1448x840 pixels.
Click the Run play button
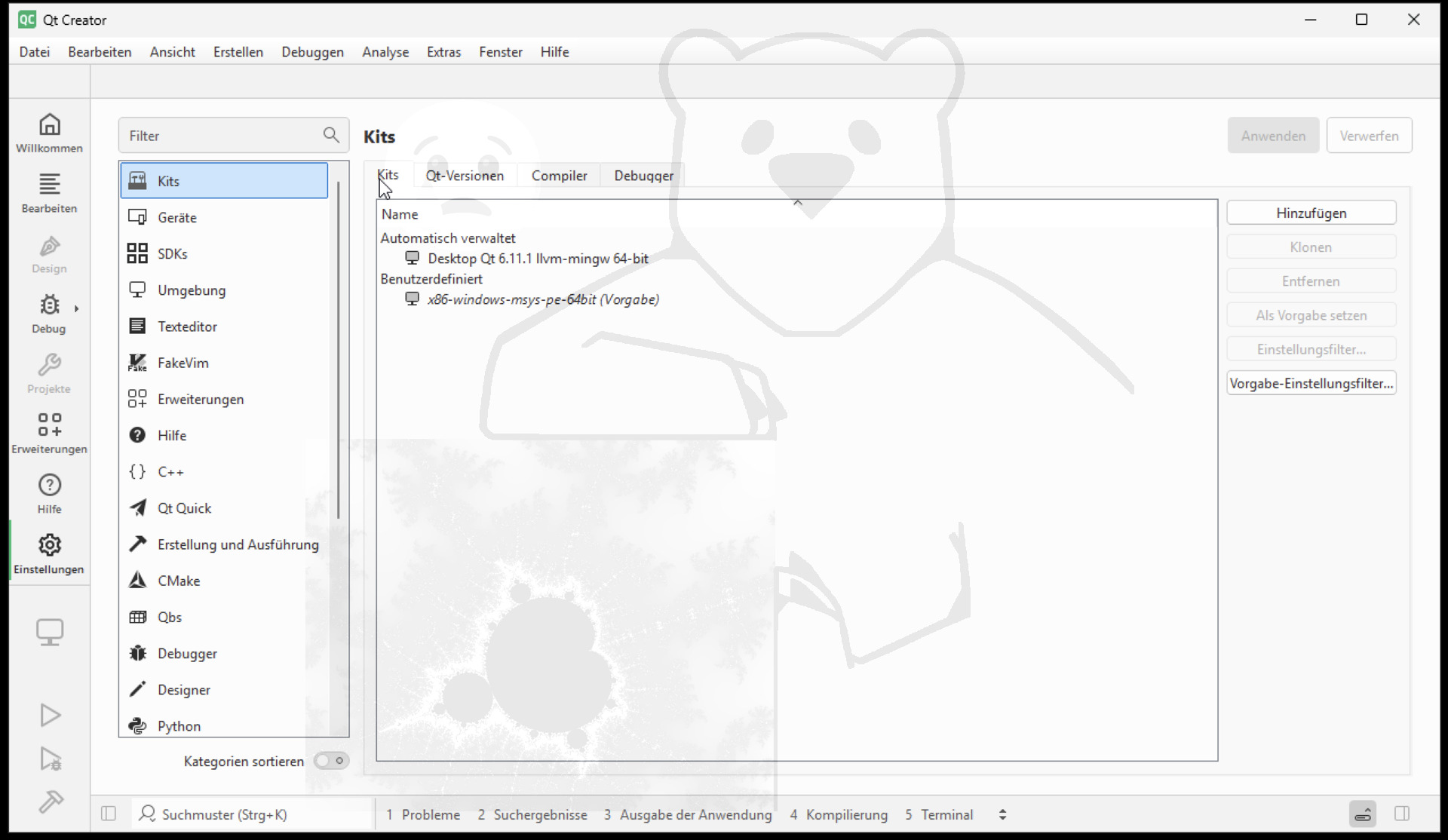click(x=50, y=715)
